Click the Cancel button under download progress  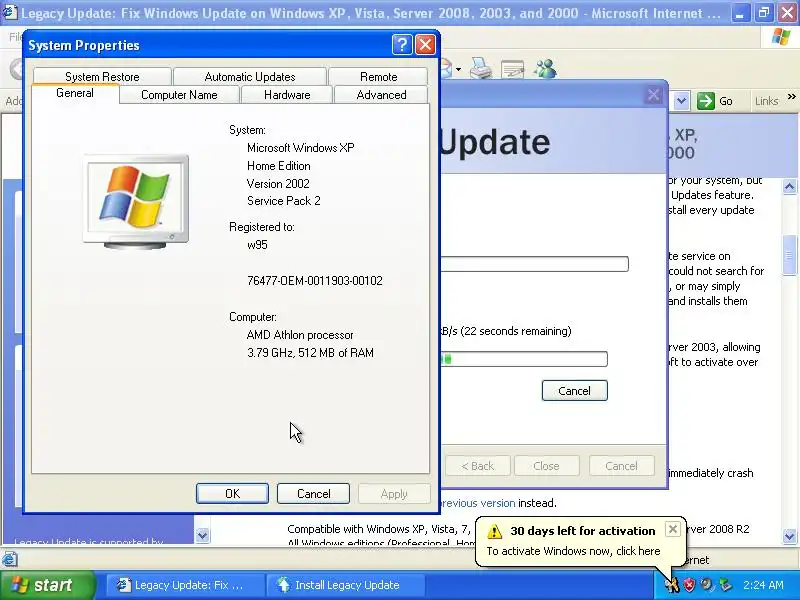[x=574, y=391]
